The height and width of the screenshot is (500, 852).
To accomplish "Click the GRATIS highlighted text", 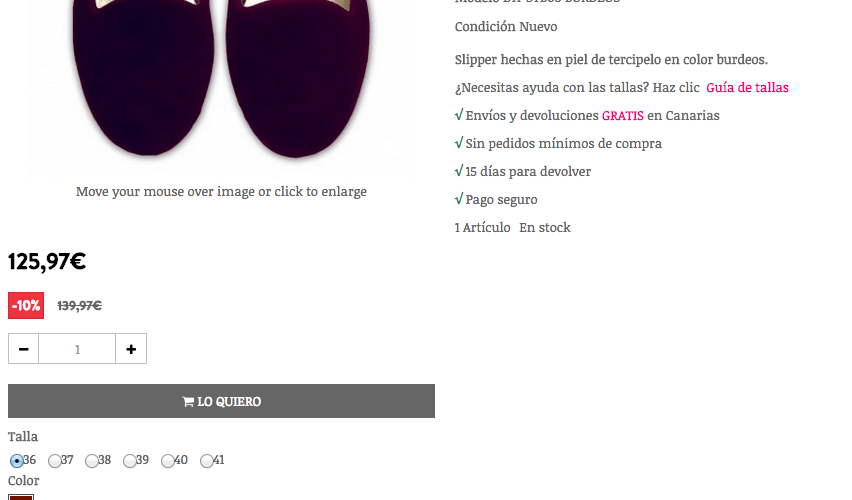I will tap(623, 116).
